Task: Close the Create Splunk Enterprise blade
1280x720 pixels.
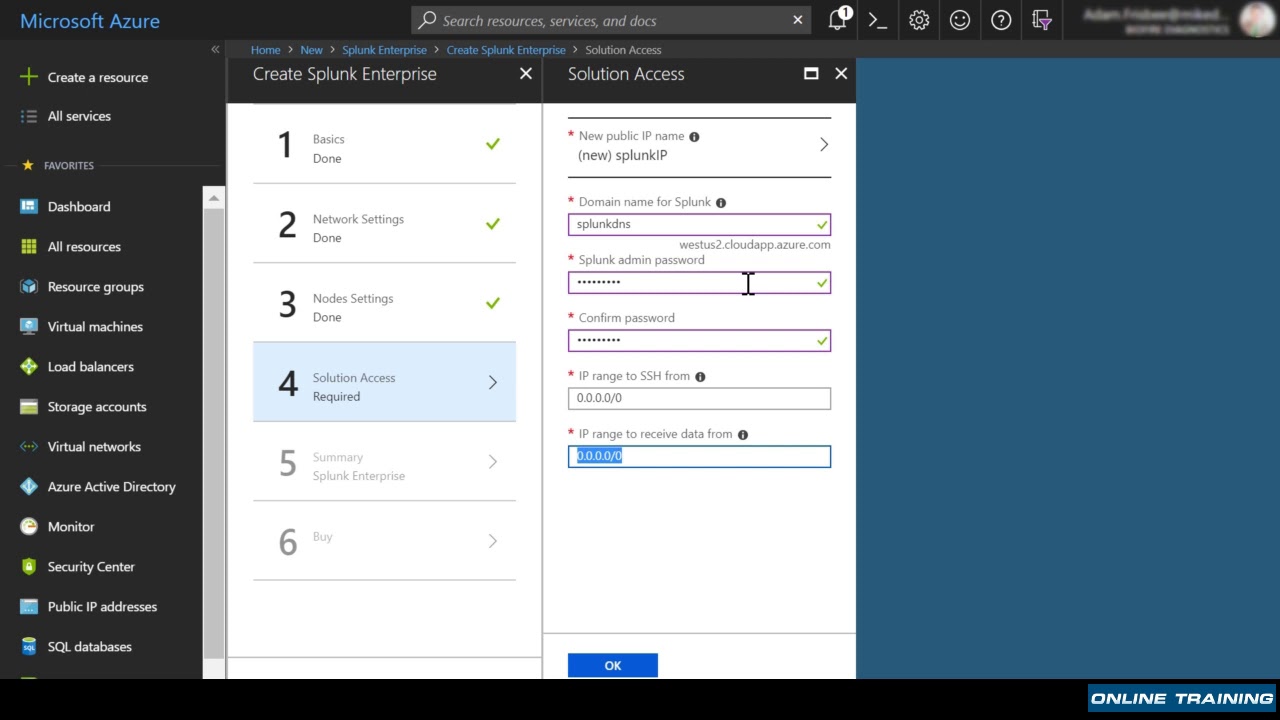Action: [526, 73]
